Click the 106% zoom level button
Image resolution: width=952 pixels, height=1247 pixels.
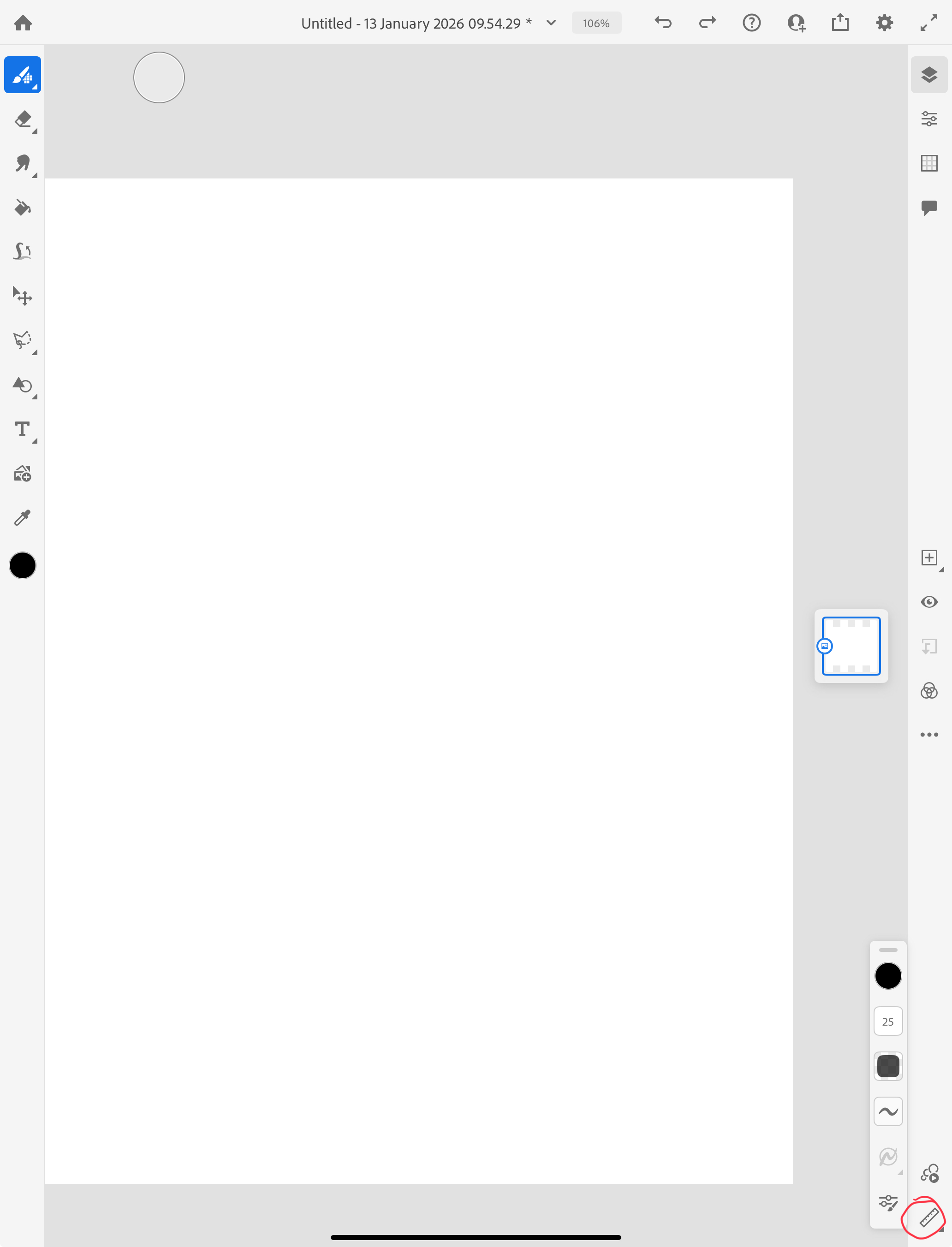point(596,23)
